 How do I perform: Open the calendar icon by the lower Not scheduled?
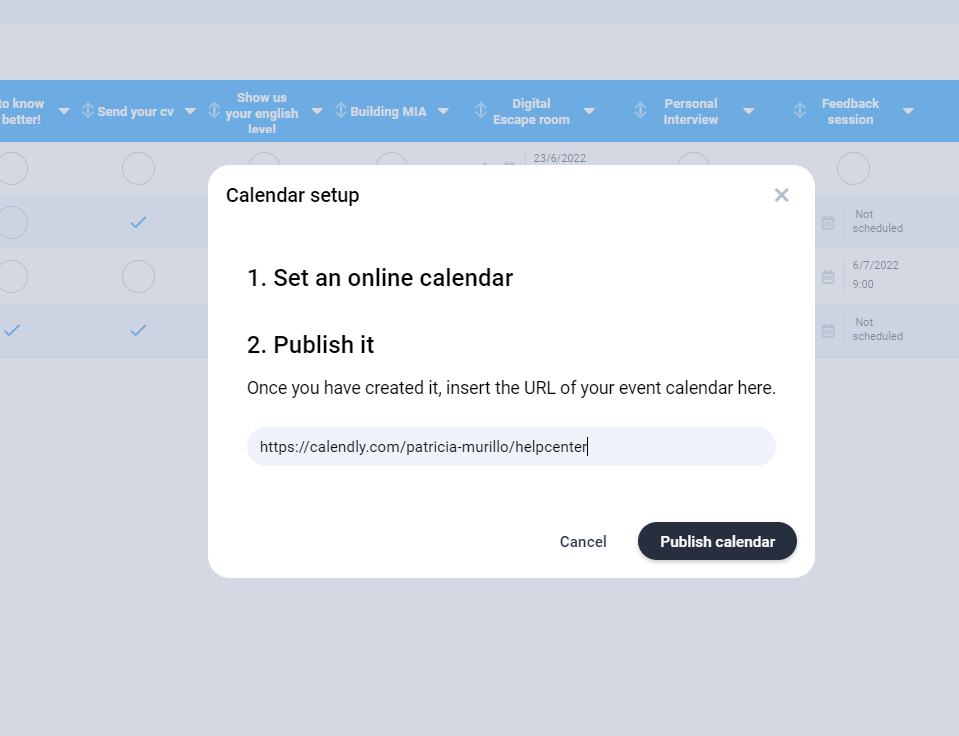click(828, 330)
